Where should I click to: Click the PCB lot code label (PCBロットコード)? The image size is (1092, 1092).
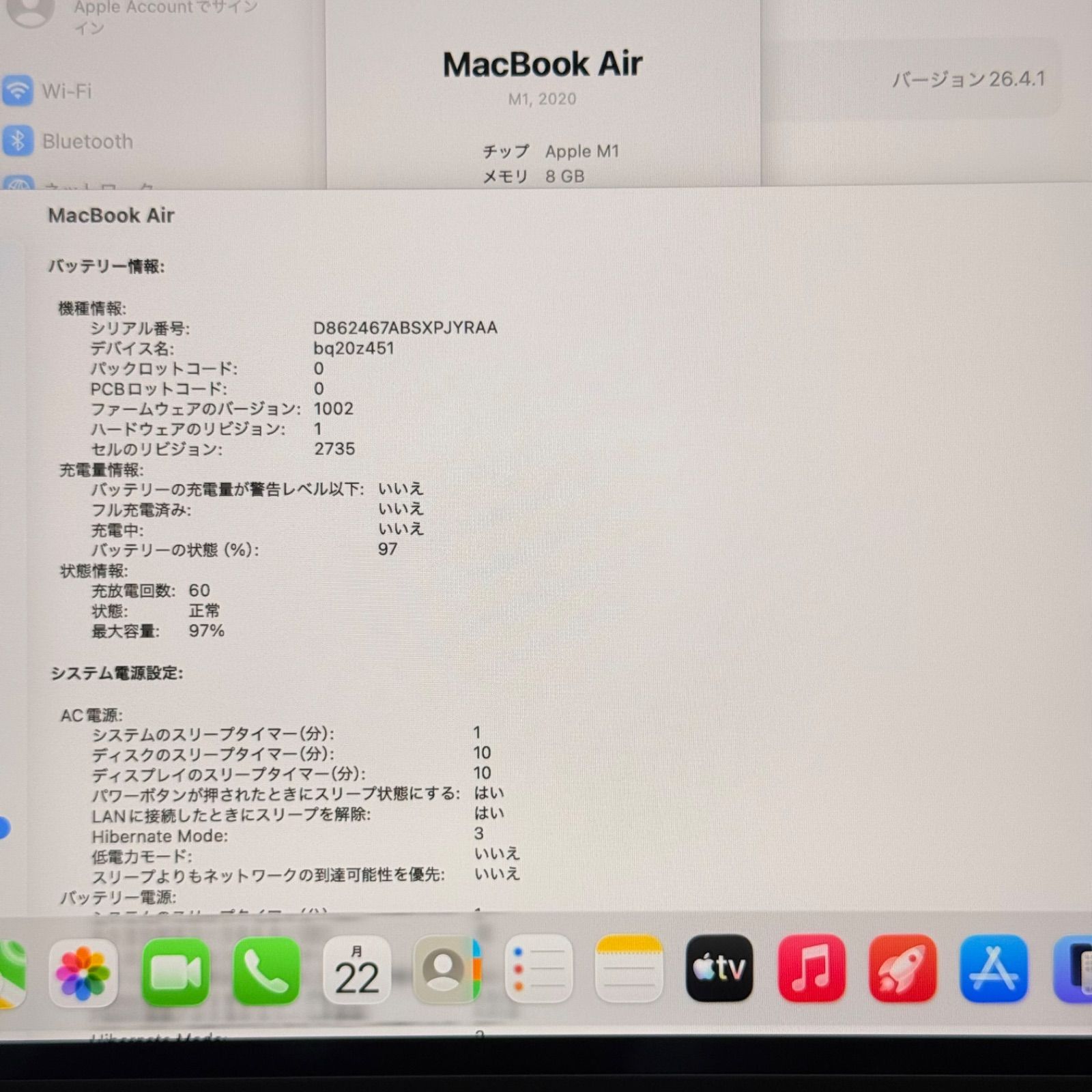pos(159,389)
